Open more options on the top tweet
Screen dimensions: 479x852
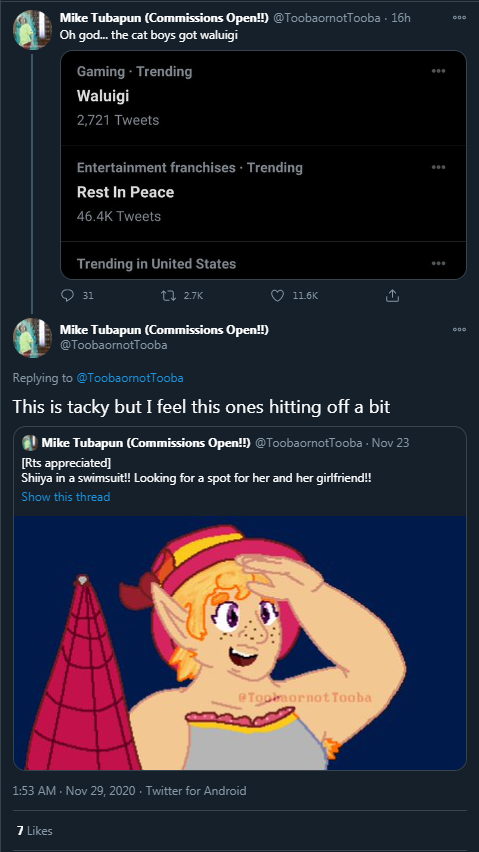(459, 17)
